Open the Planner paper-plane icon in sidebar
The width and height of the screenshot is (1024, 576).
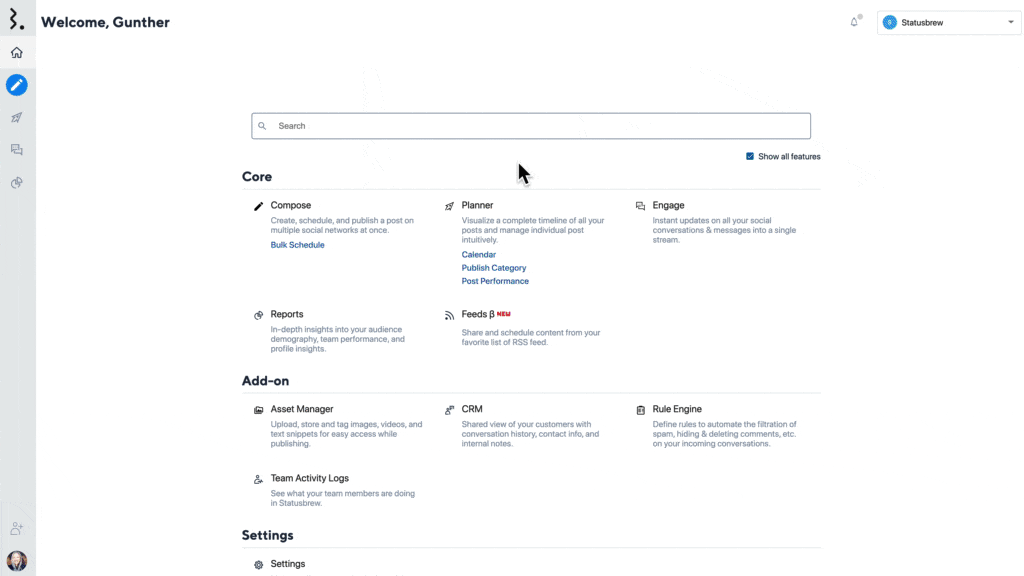[x=16, y=117]
